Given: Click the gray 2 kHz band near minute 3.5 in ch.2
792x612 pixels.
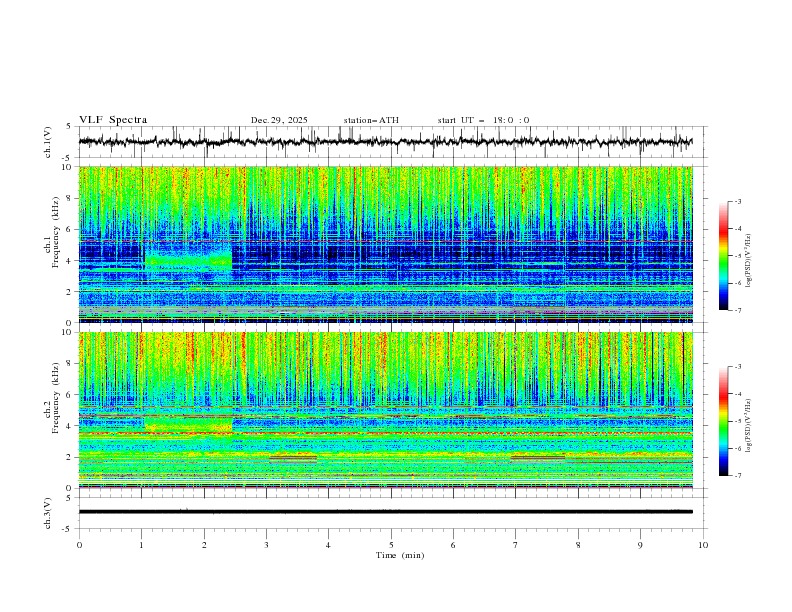Looking at the screenshot, I should coord(293,458).
